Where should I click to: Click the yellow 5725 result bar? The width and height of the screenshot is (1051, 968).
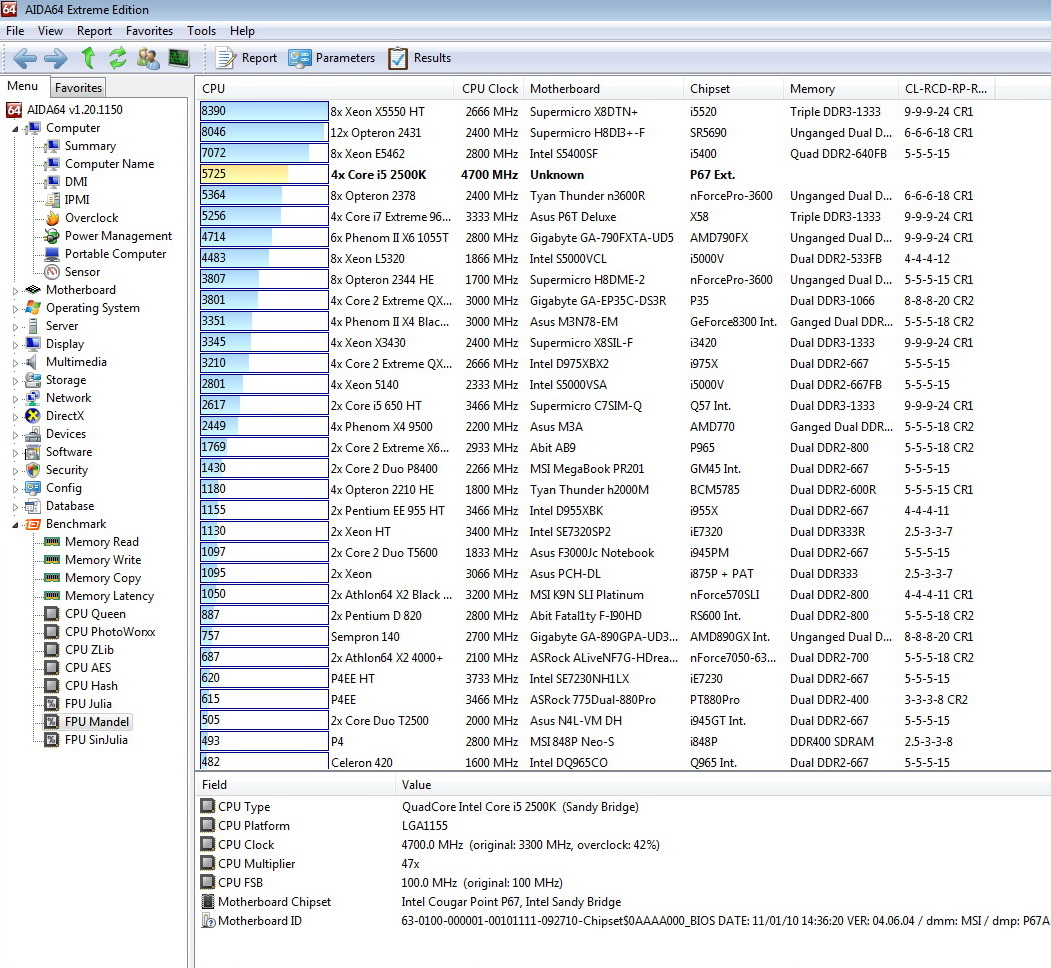264,174
